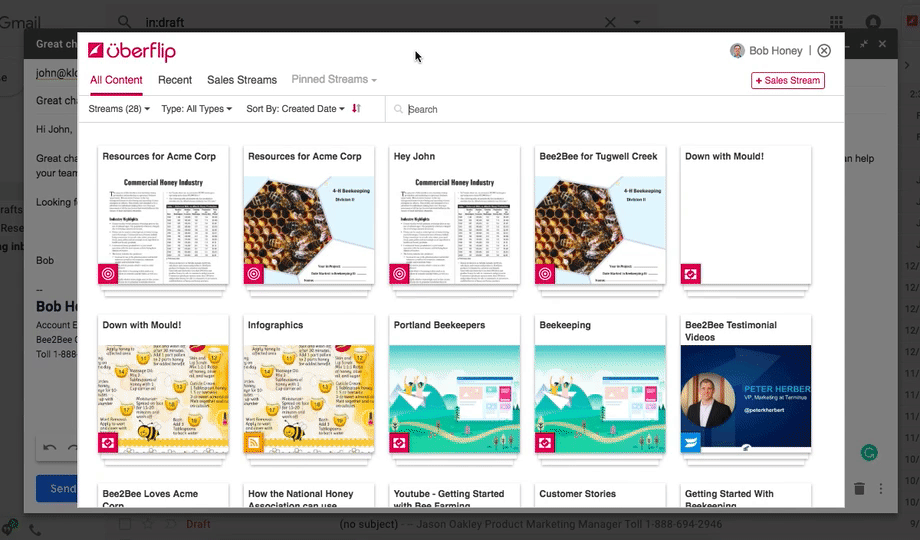Click target icon on Hey John card
Screen dimensions: 920x540
[399, 274]
